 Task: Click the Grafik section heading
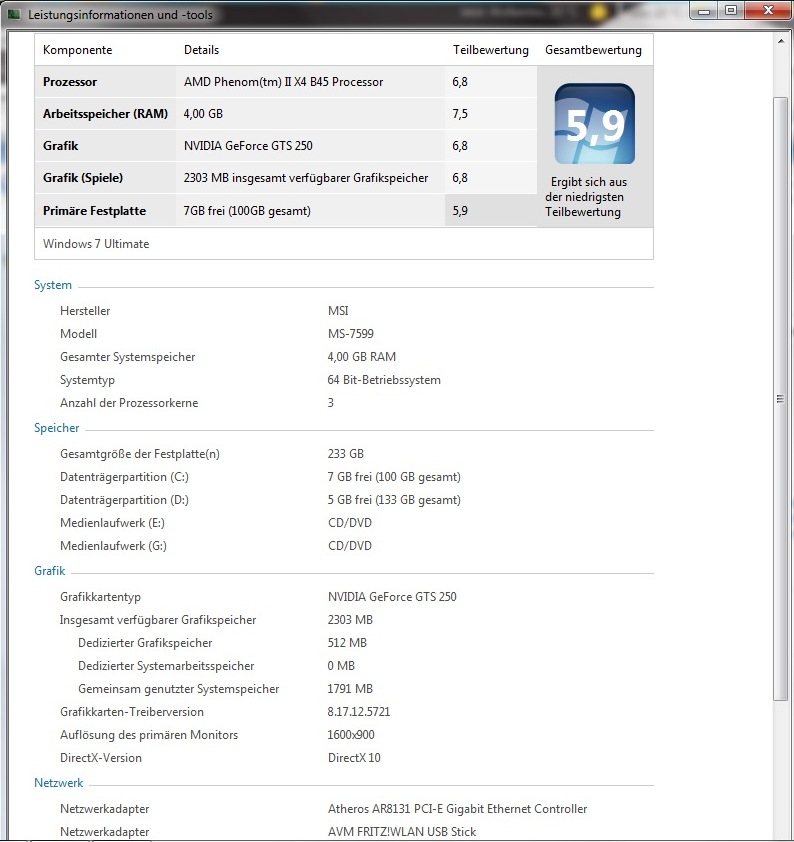49,571
